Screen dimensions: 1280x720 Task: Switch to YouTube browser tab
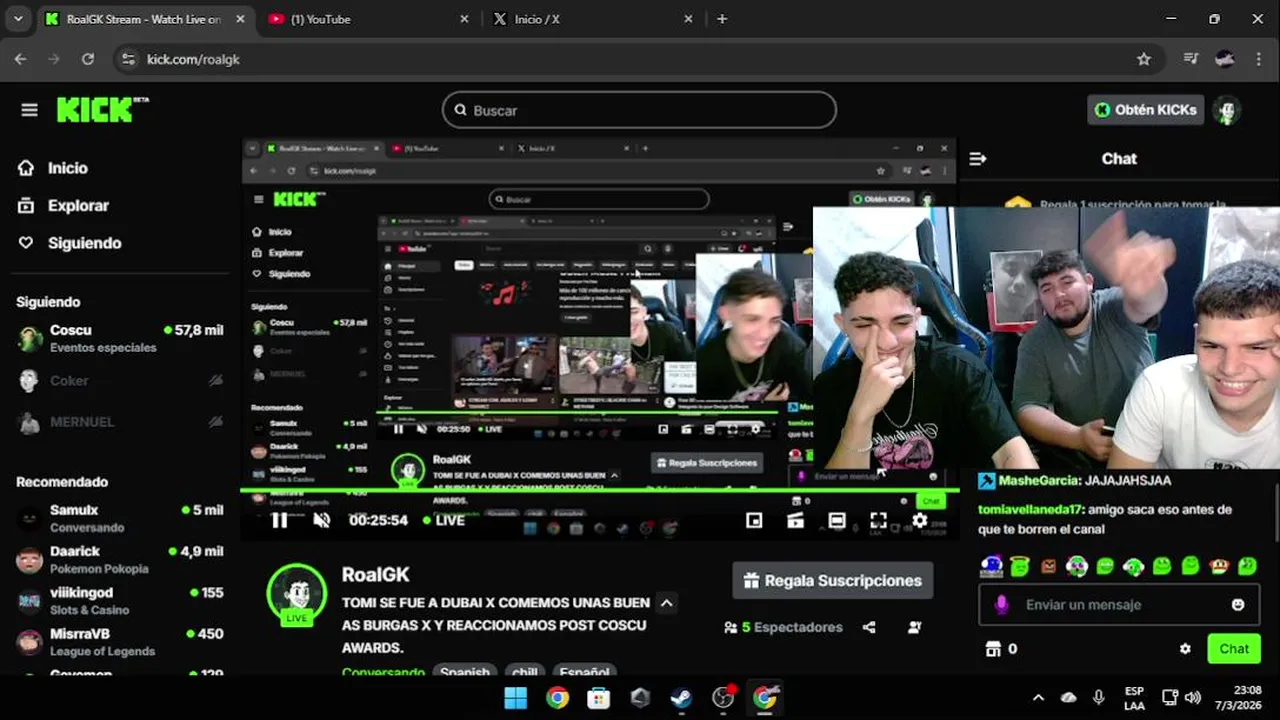[368, 19]
